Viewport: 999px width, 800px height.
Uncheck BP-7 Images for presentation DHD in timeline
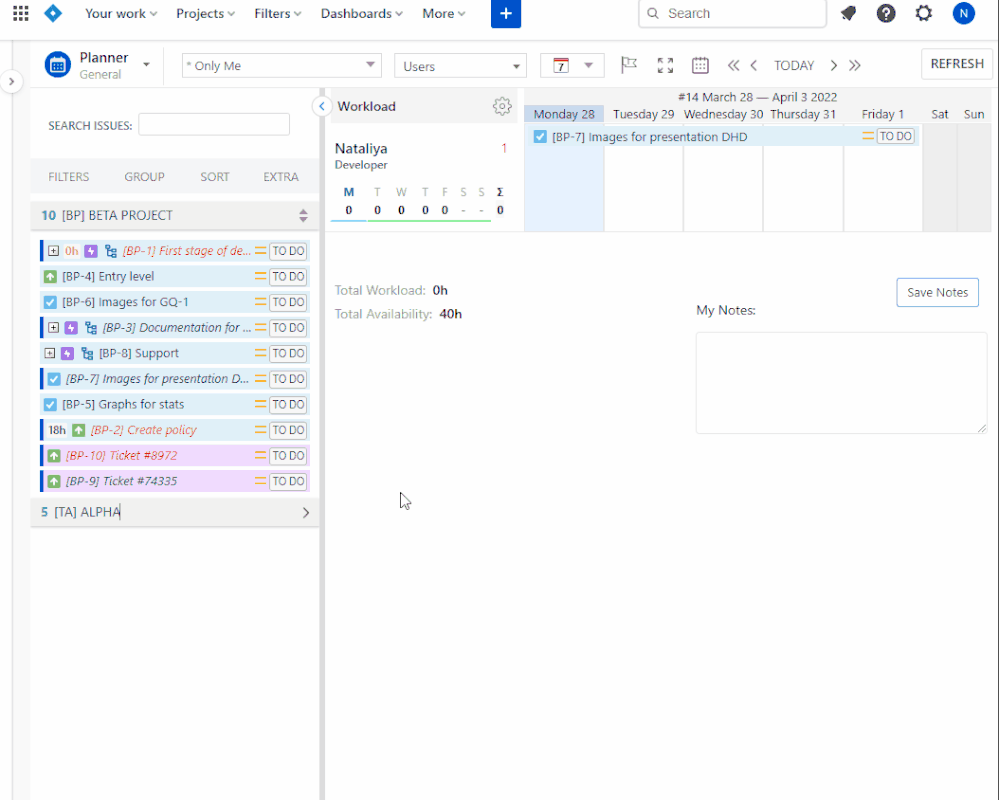(x=540, y=136)
